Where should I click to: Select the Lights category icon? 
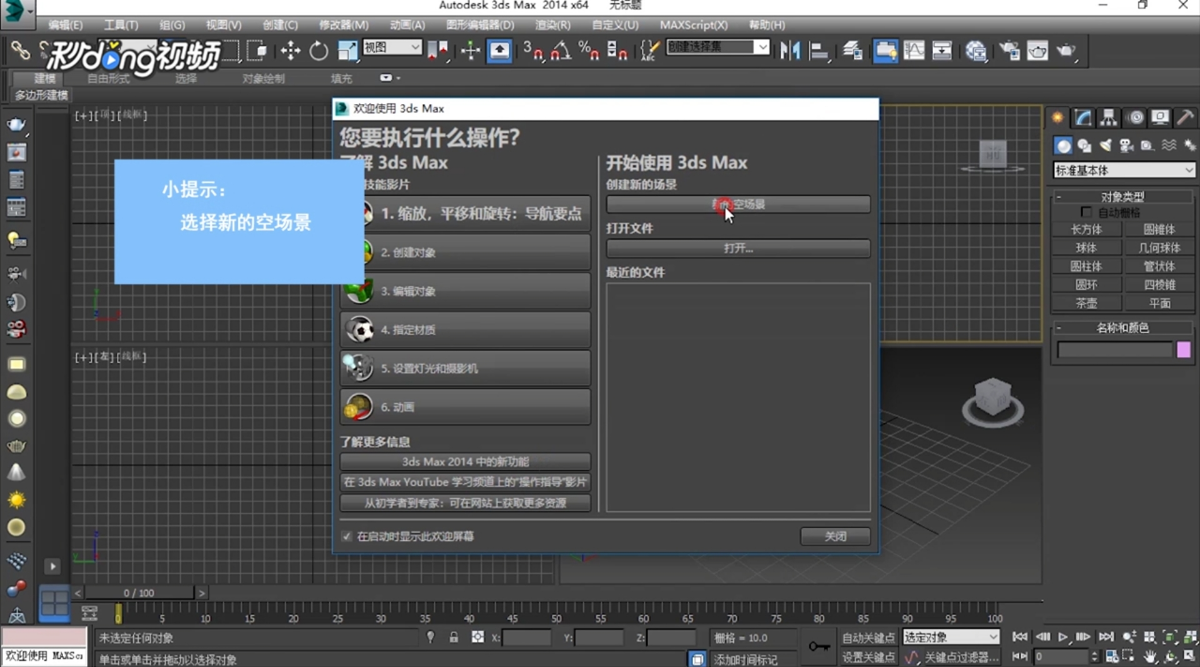[x=1105, y=145]
